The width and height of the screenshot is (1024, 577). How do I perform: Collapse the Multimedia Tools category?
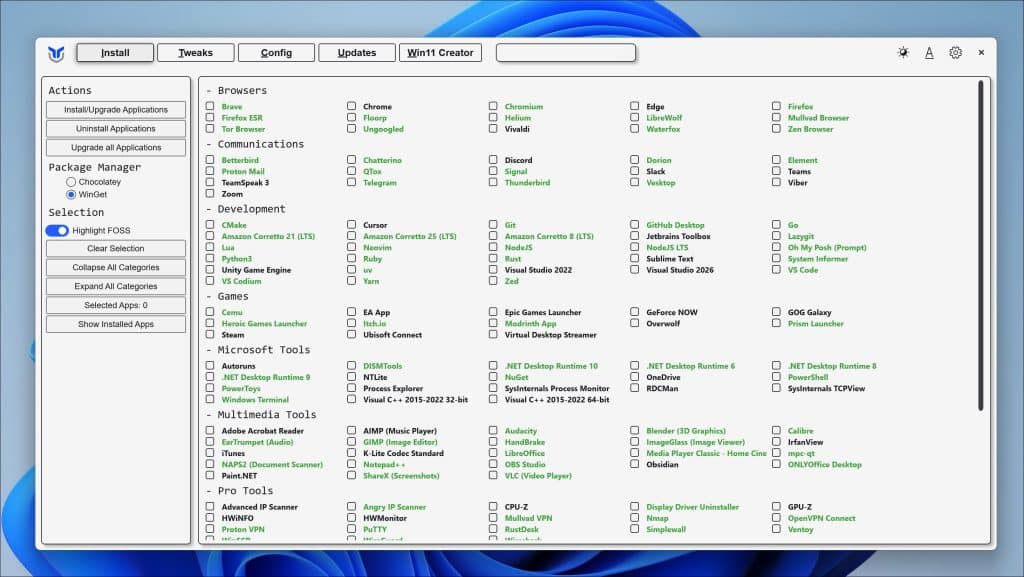[261, 414]
